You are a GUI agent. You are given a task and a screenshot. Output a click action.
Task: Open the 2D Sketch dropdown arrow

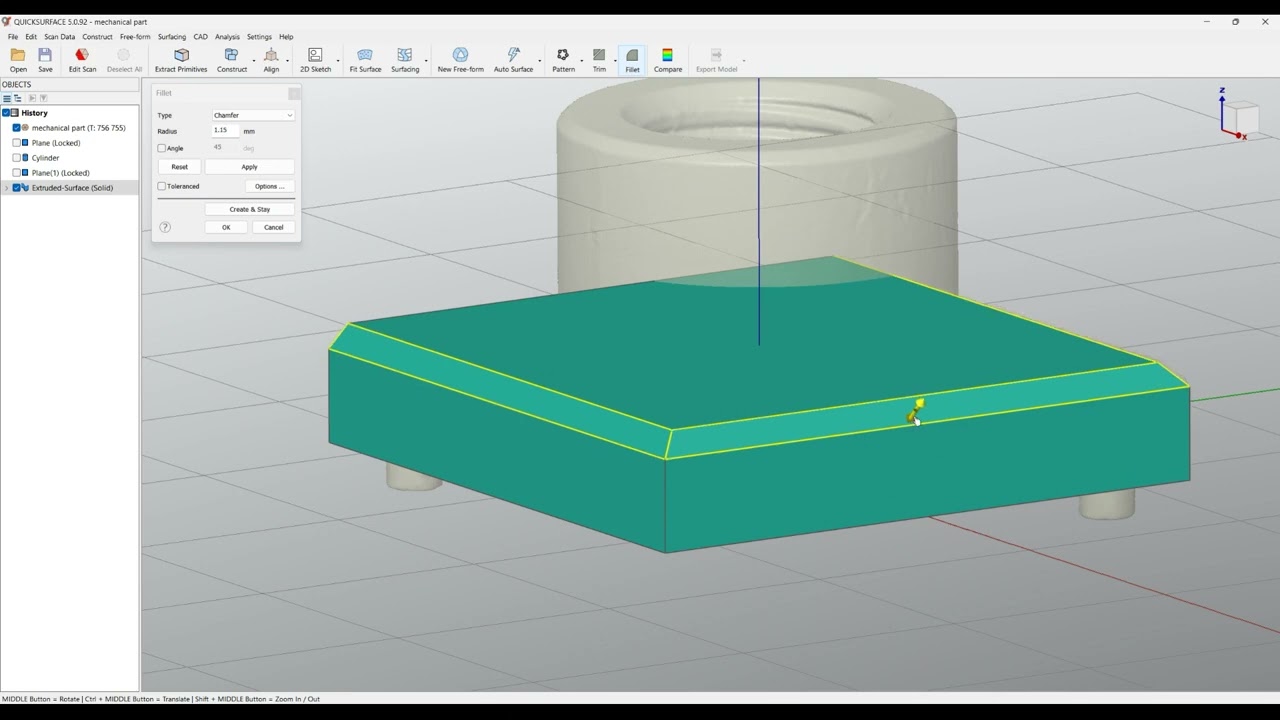pyautogui.click(x=338, y=60)
